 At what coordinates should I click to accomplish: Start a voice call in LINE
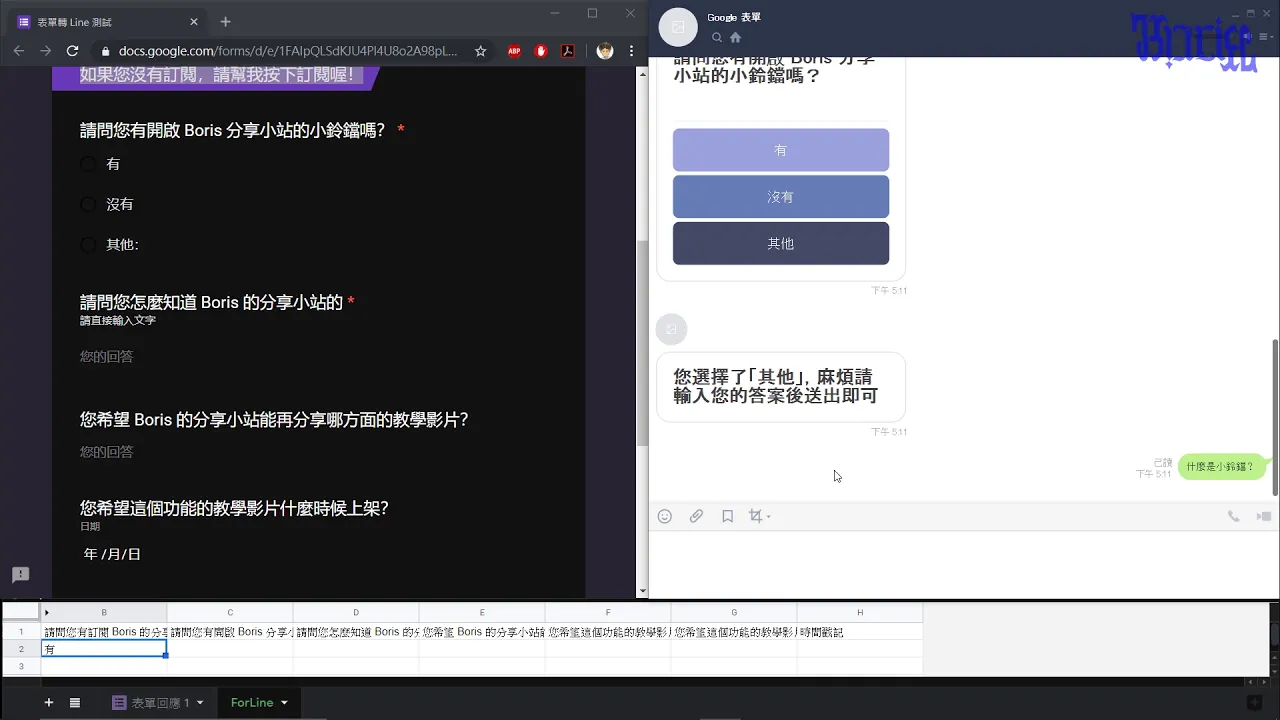pos(1233,516)
